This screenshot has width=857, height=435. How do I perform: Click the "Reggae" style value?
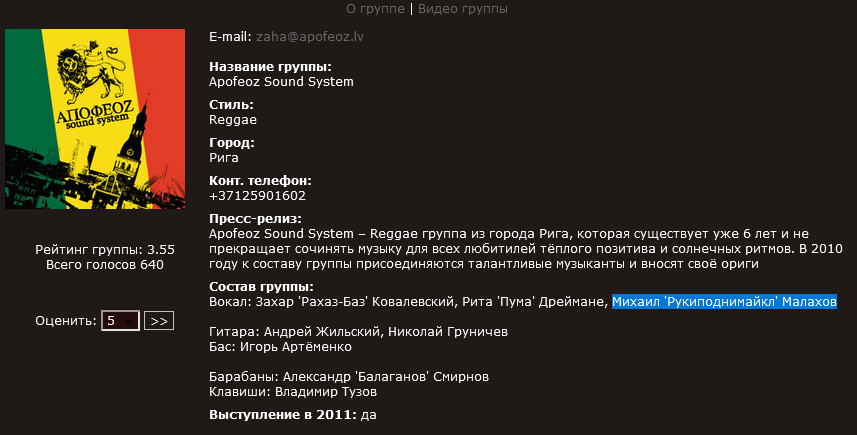(233, 120)
